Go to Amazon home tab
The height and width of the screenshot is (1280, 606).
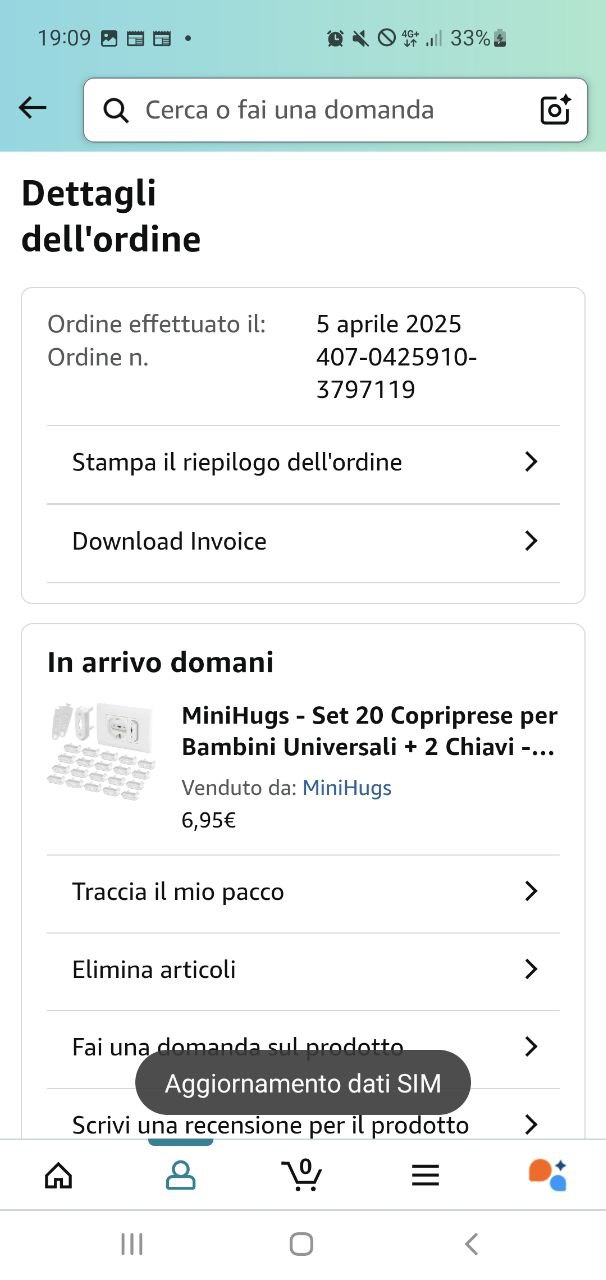coord(59,1175)
